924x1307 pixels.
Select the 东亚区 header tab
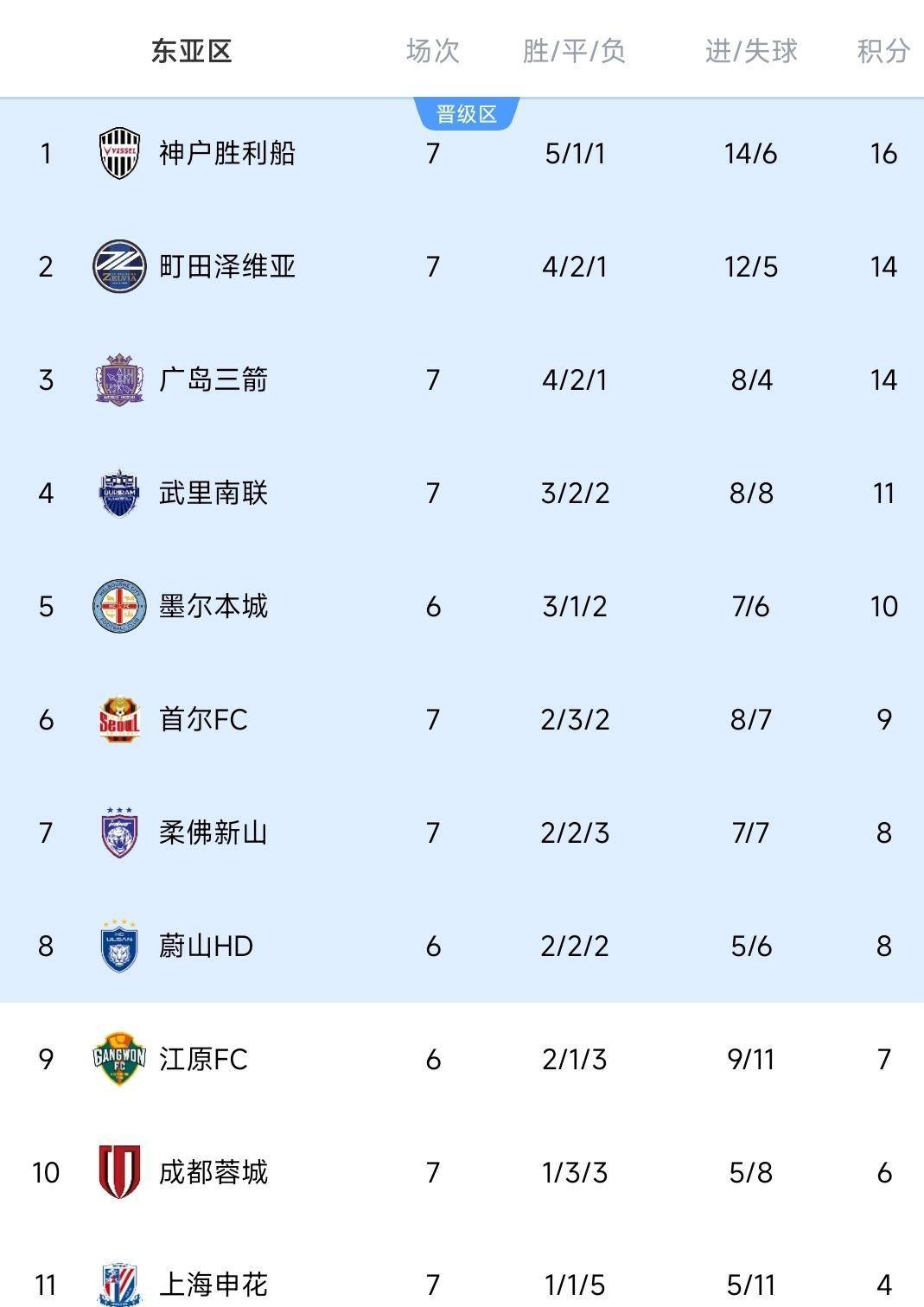[192, 51]
